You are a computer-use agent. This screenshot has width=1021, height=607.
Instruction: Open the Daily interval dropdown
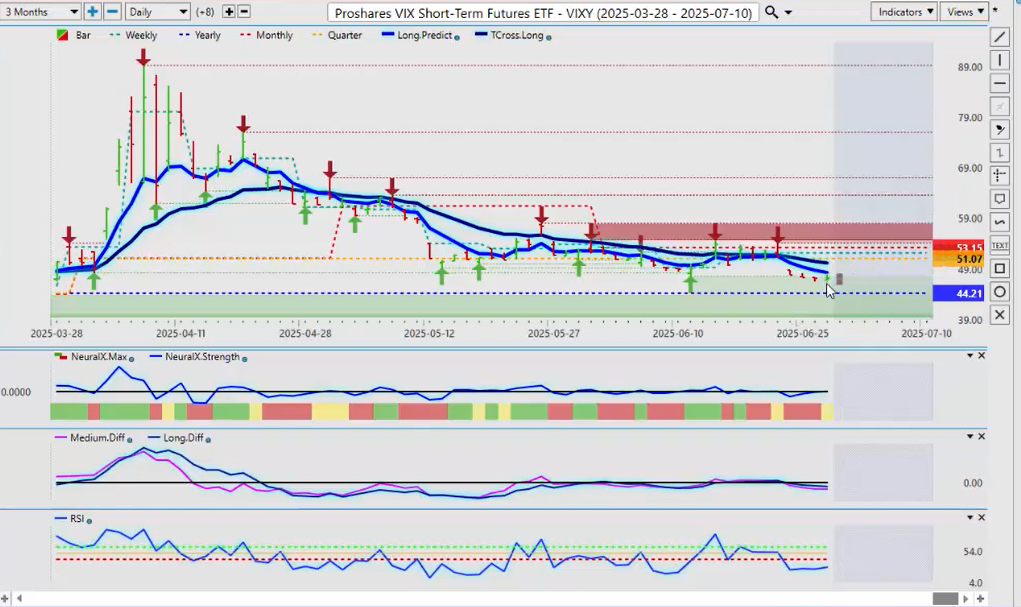pos(158,12)
